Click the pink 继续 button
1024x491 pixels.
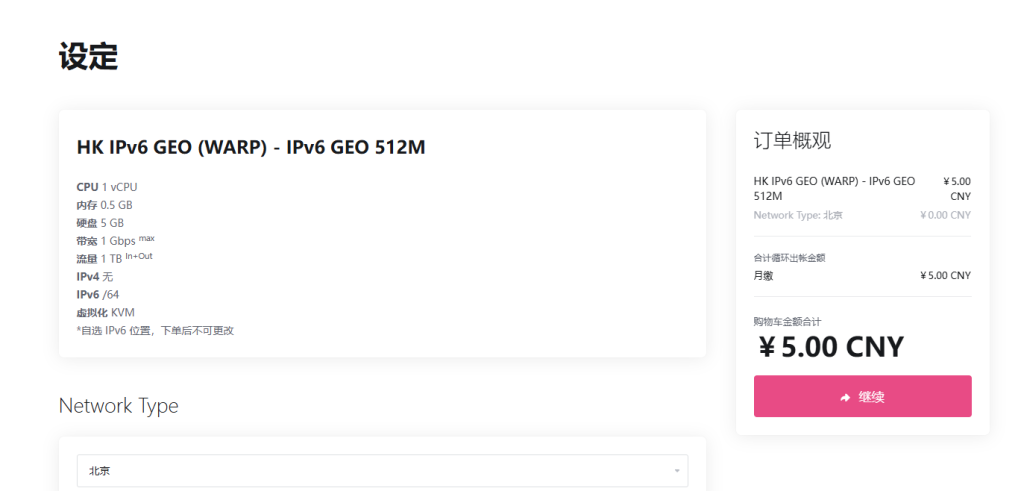[x=862, y=397]
